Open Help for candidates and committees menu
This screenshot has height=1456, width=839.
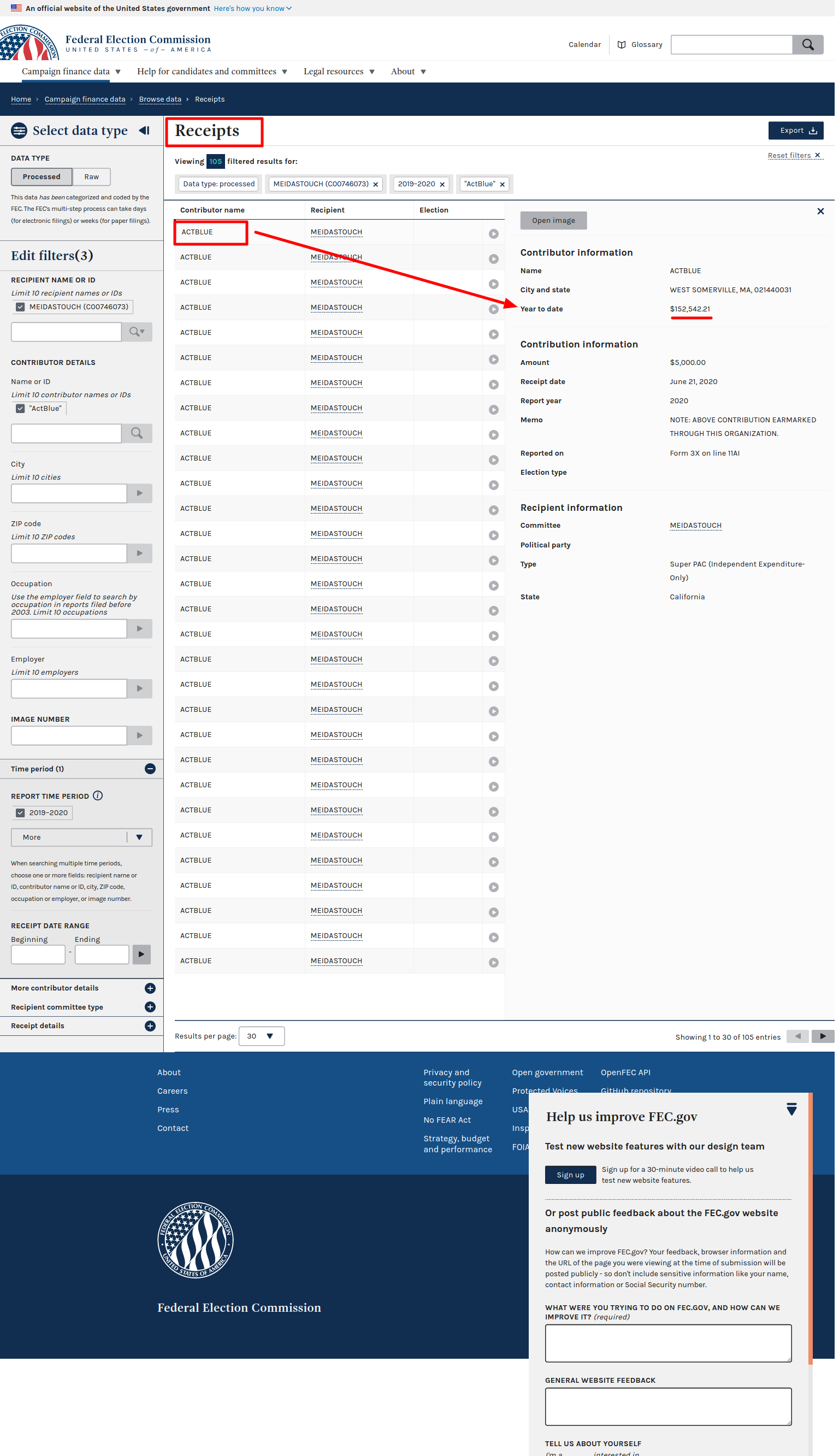(x=212, y=72)
